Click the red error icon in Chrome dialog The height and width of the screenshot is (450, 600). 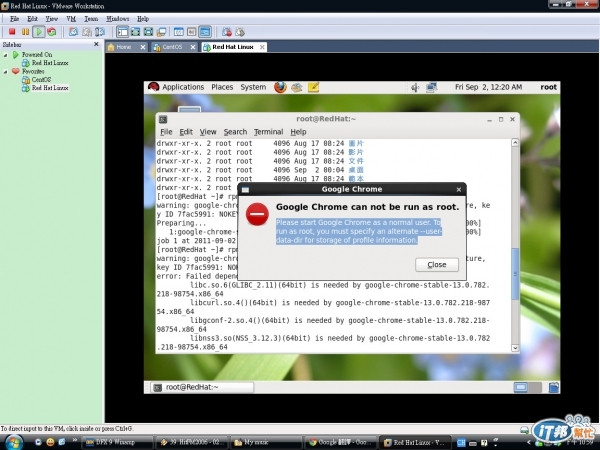pyautogui.click(x=257, y=214)
